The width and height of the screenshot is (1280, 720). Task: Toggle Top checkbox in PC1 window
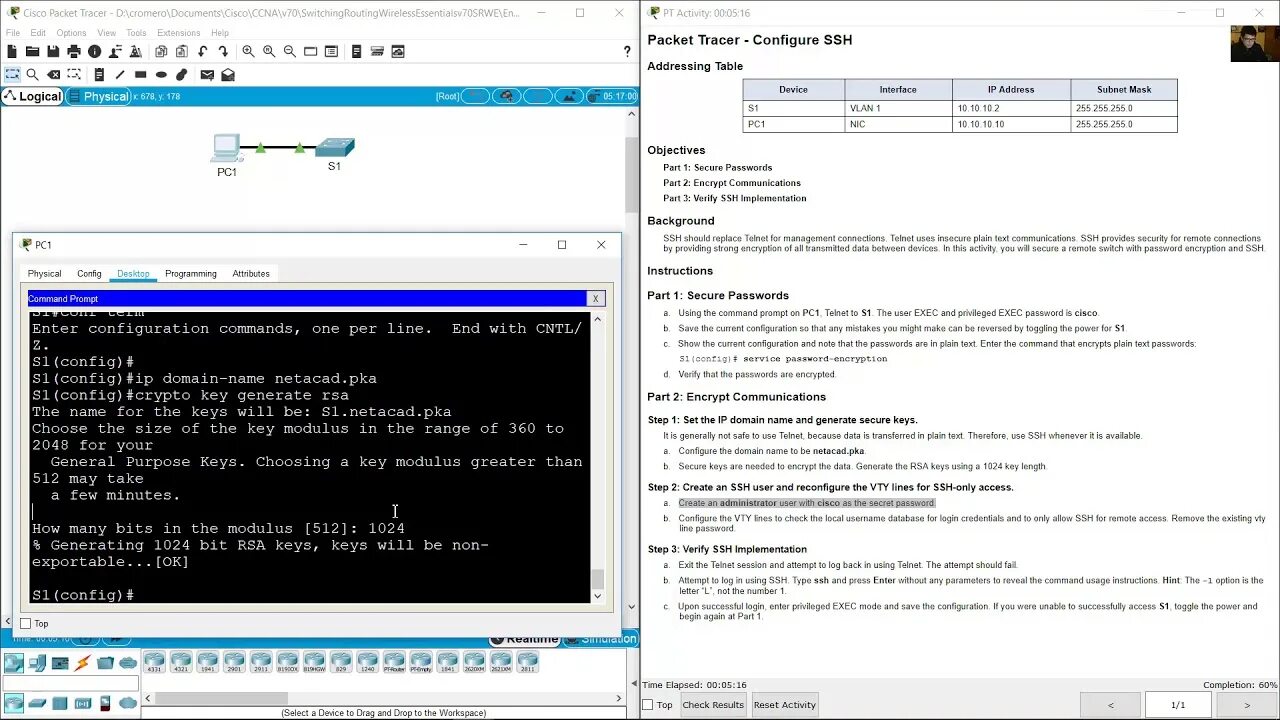[x=26, y=624]
